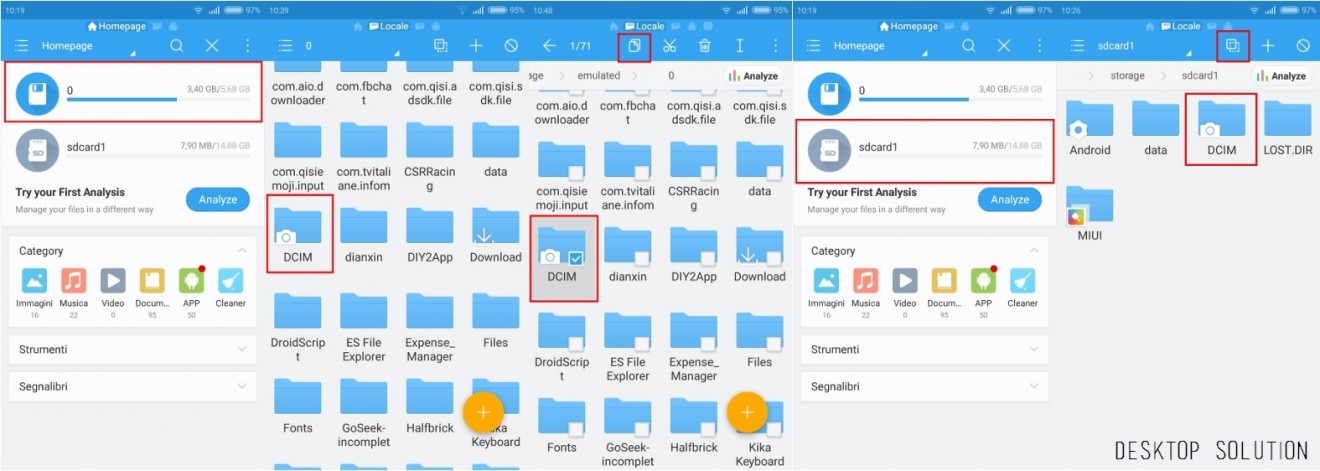Tap plus New icon in 10:39 screen toolbar
The width and height of the screenshot is (1320, 471).
(476, 46)
